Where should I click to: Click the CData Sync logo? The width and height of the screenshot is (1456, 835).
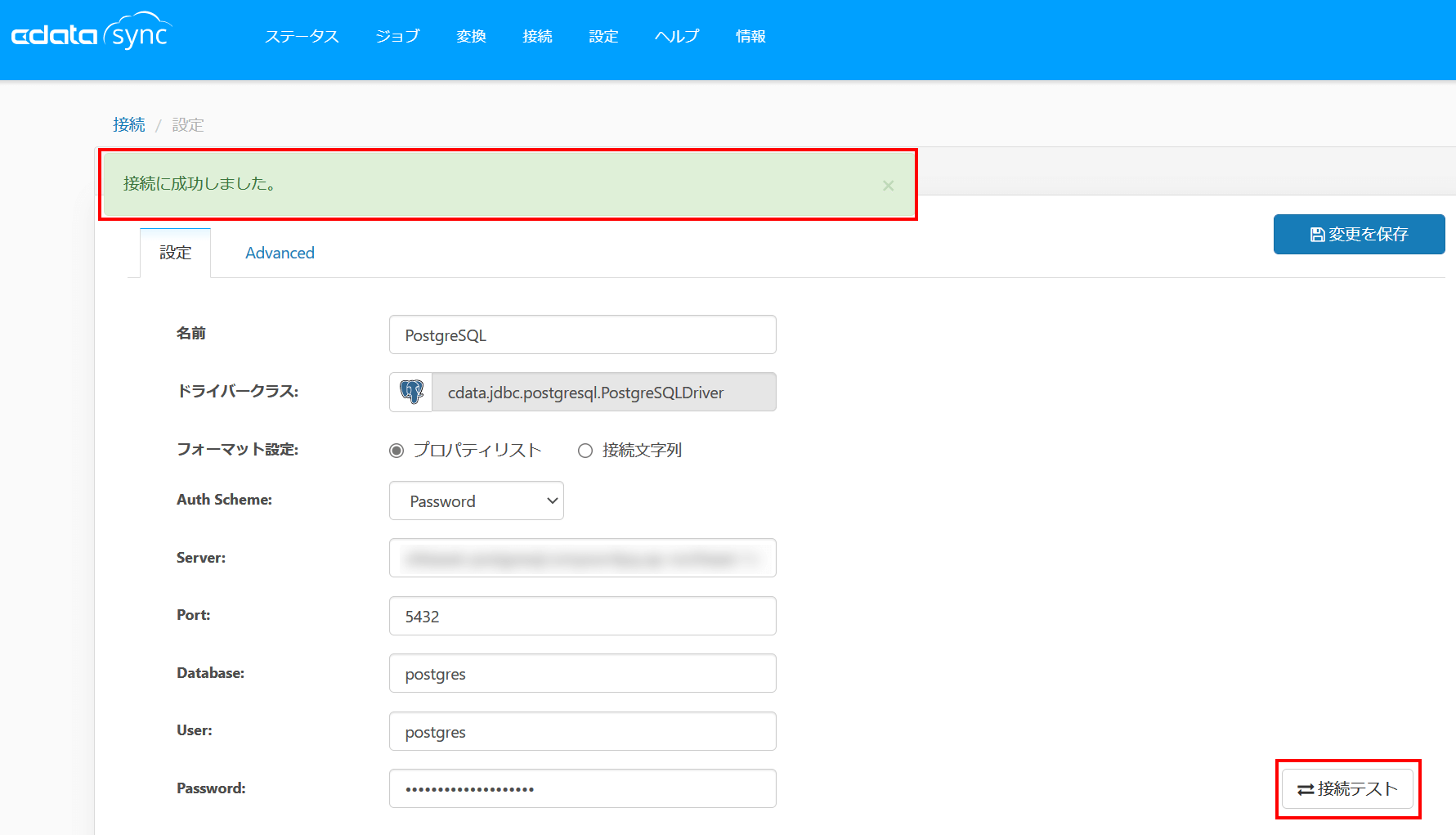pyautogui.click(x=92, y=32)
